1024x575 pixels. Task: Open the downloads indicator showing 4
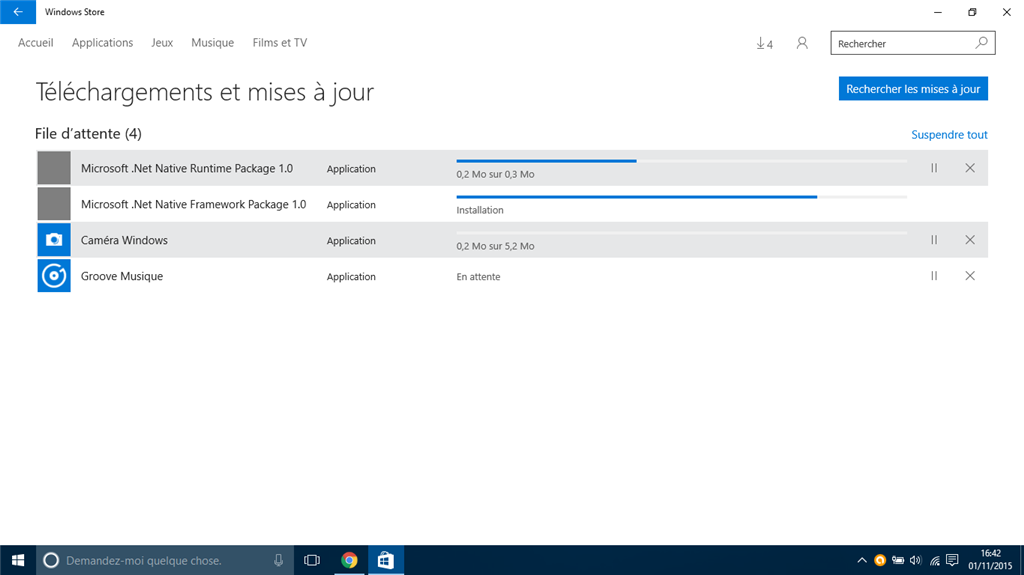pyautogui.click(x=764, y=44)
